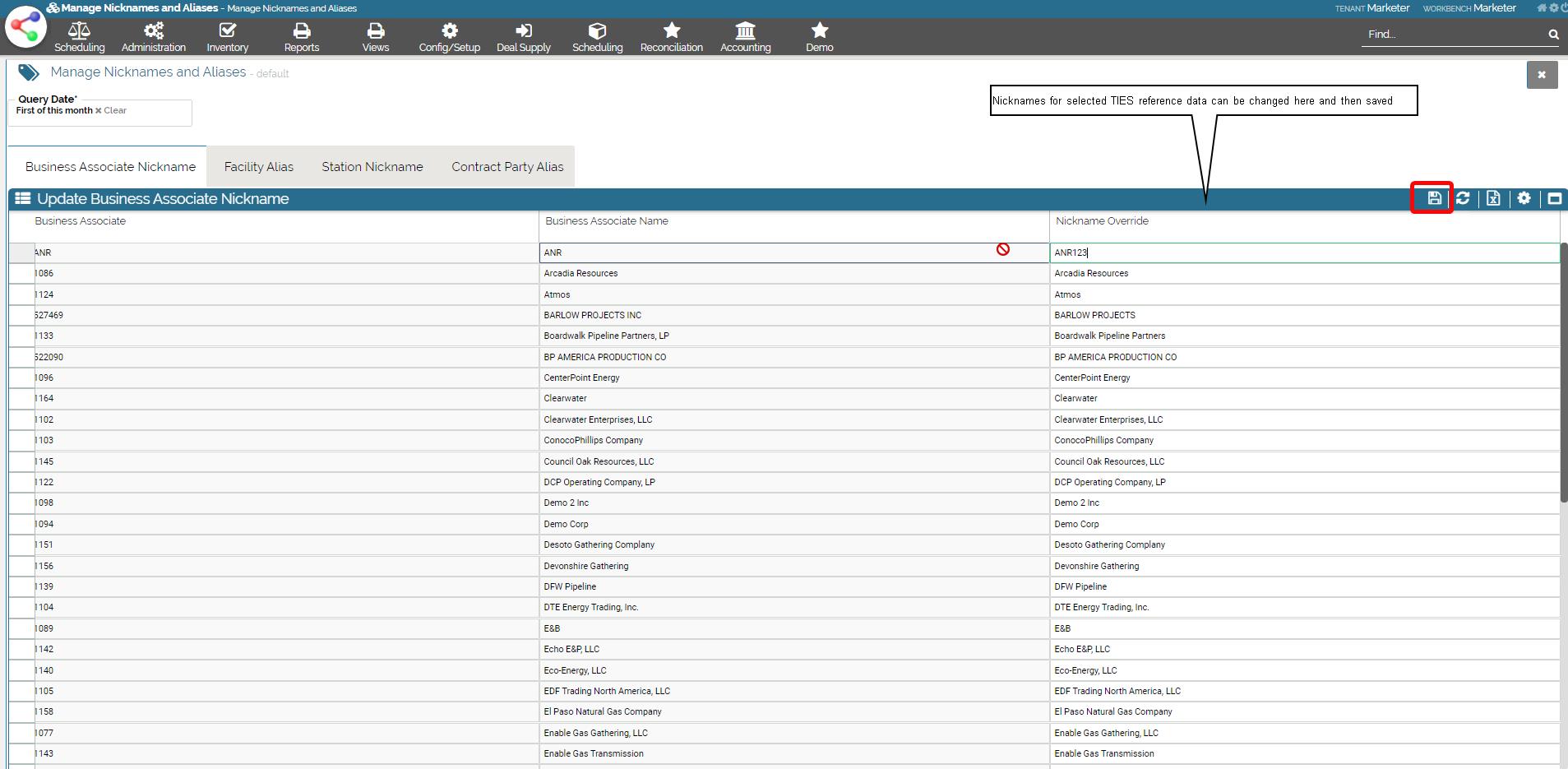The image size is (1568, 769).
Task: Expand the Config/Setup menu
Action: point(449,37)
